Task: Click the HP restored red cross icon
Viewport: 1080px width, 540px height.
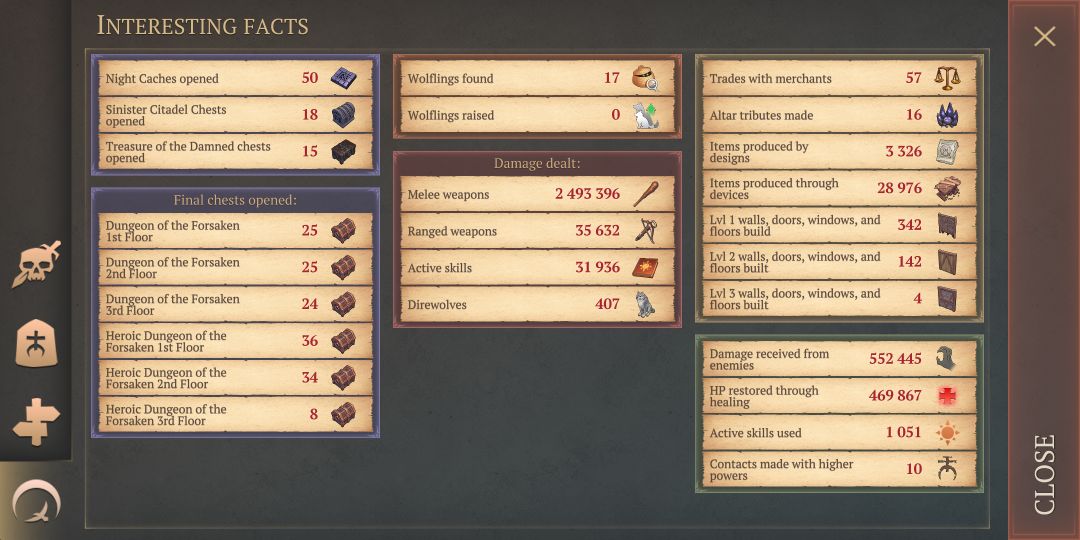Action: (x=948, y=395)
